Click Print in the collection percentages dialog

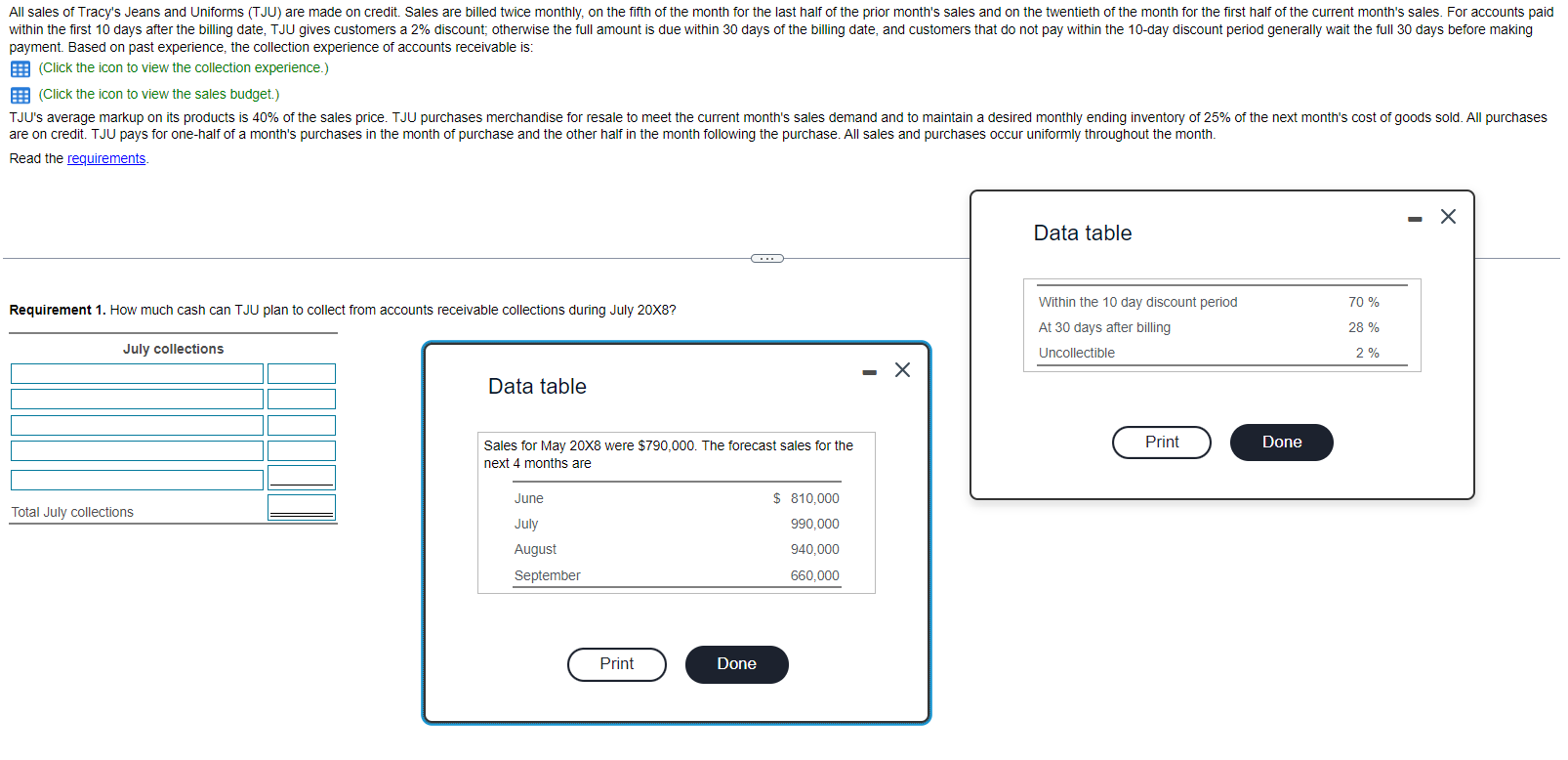(x=1162, y=443)
